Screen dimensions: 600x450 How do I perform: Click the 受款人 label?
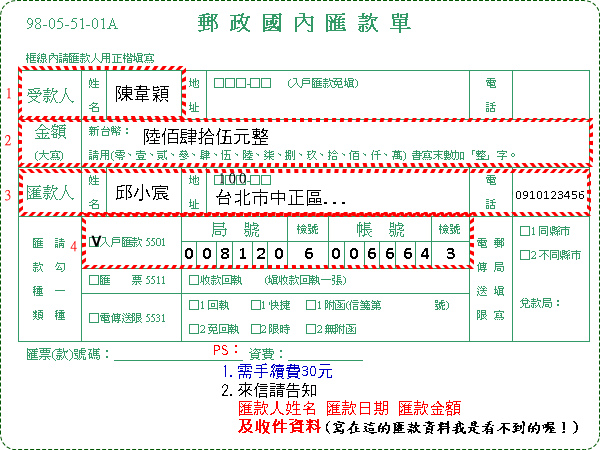pos(50,95)
